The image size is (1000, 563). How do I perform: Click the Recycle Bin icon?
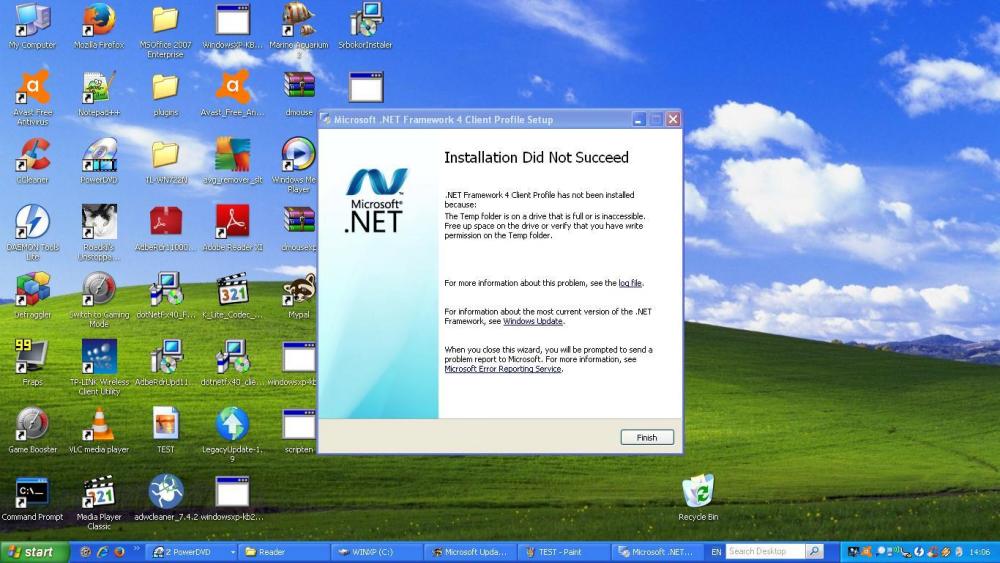[698, 492]
